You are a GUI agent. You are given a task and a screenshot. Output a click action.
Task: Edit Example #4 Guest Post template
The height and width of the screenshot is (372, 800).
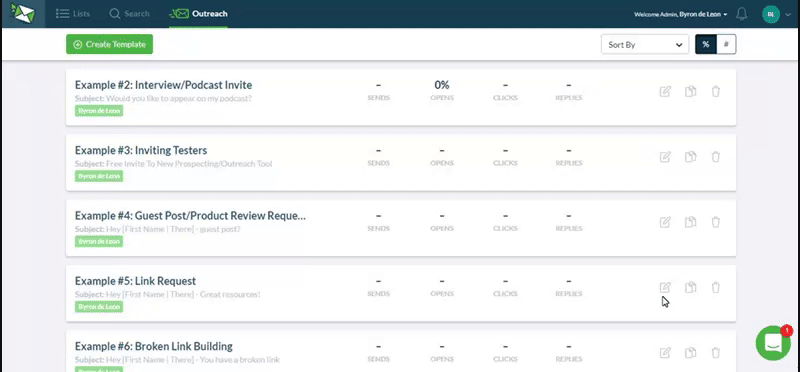(x=665, y=222)
